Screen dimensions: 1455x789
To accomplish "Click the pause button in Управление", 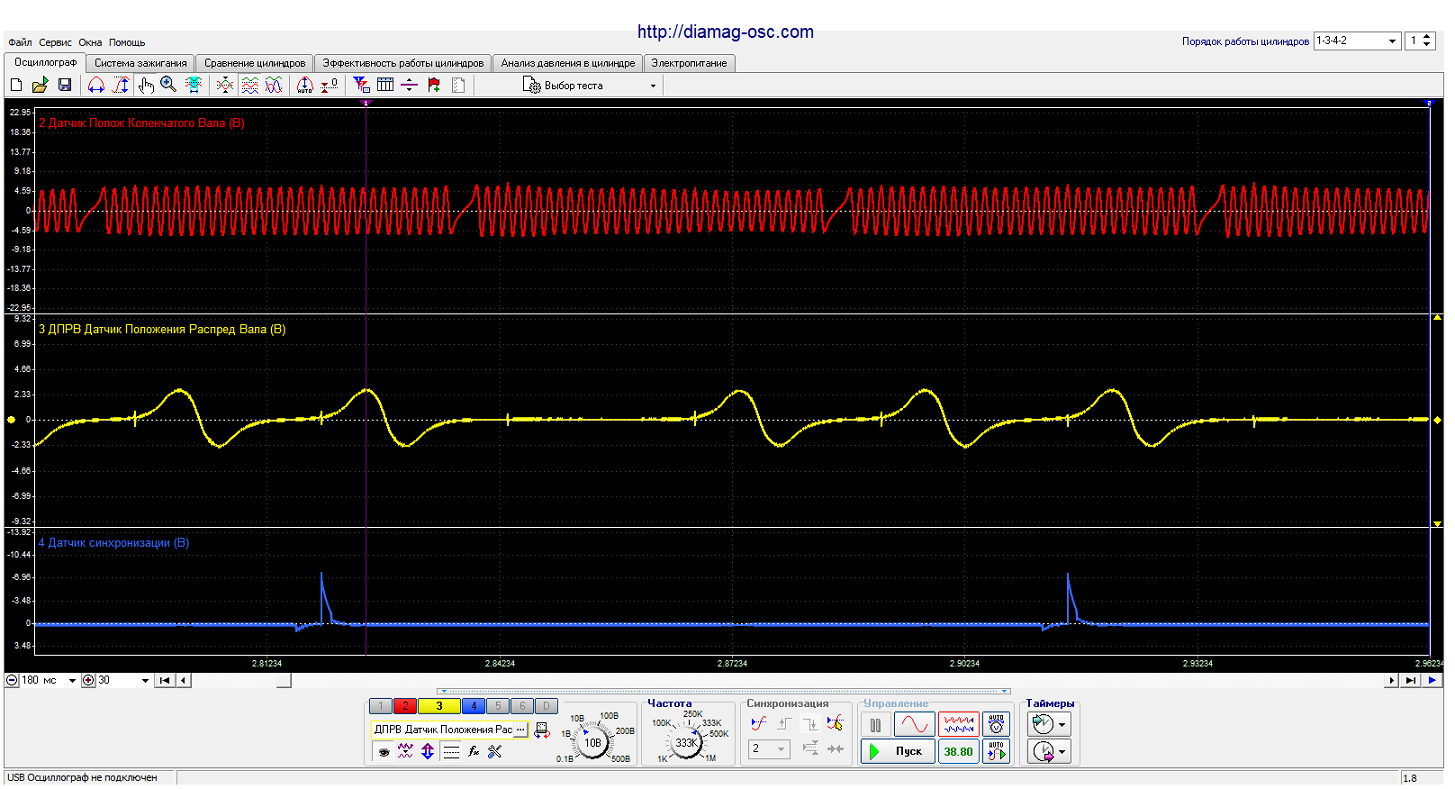I will pyautogui.click(x=875, y=725).
